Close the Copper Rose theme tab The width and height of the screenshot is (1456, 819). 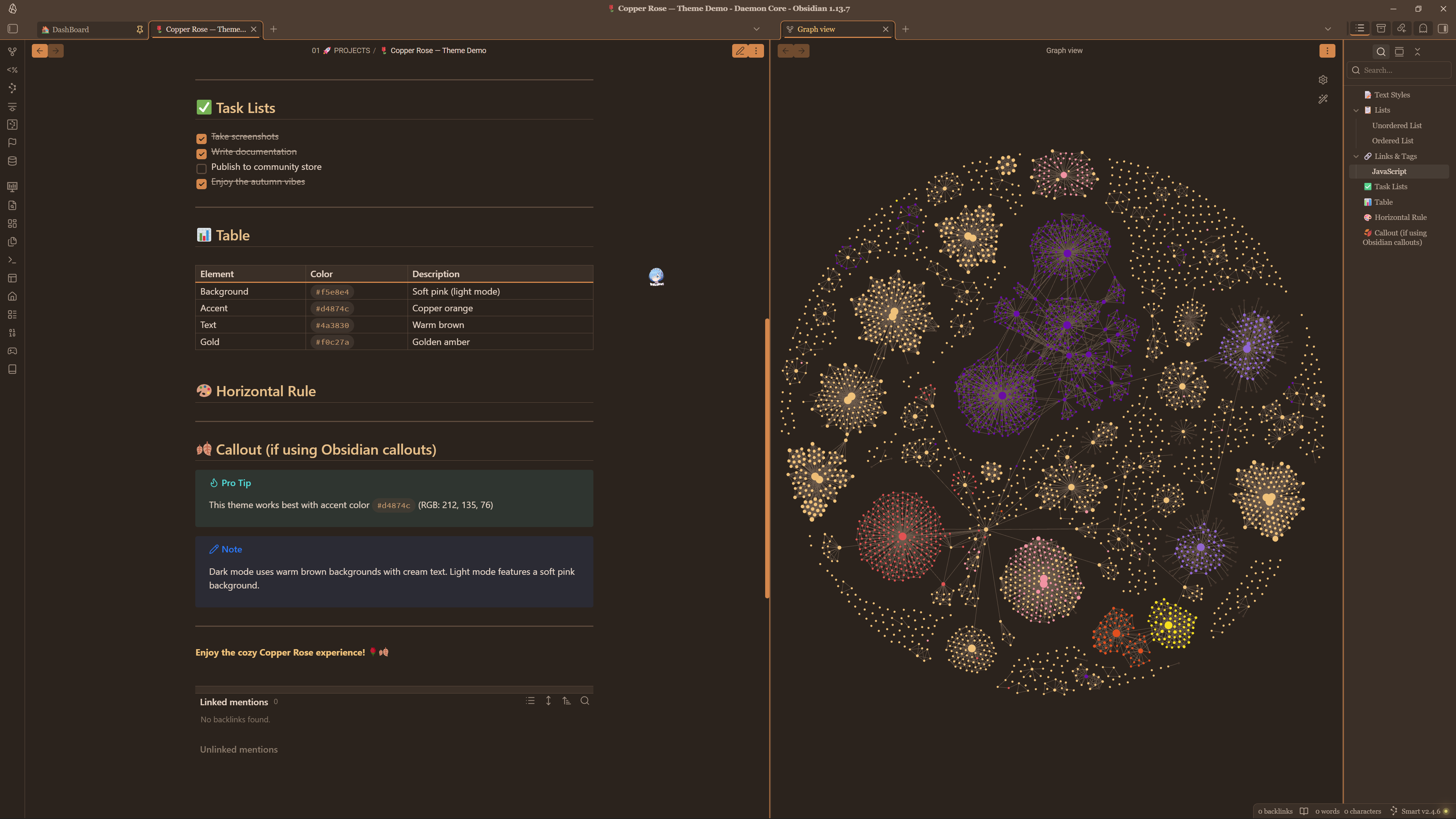coord(254,30)
